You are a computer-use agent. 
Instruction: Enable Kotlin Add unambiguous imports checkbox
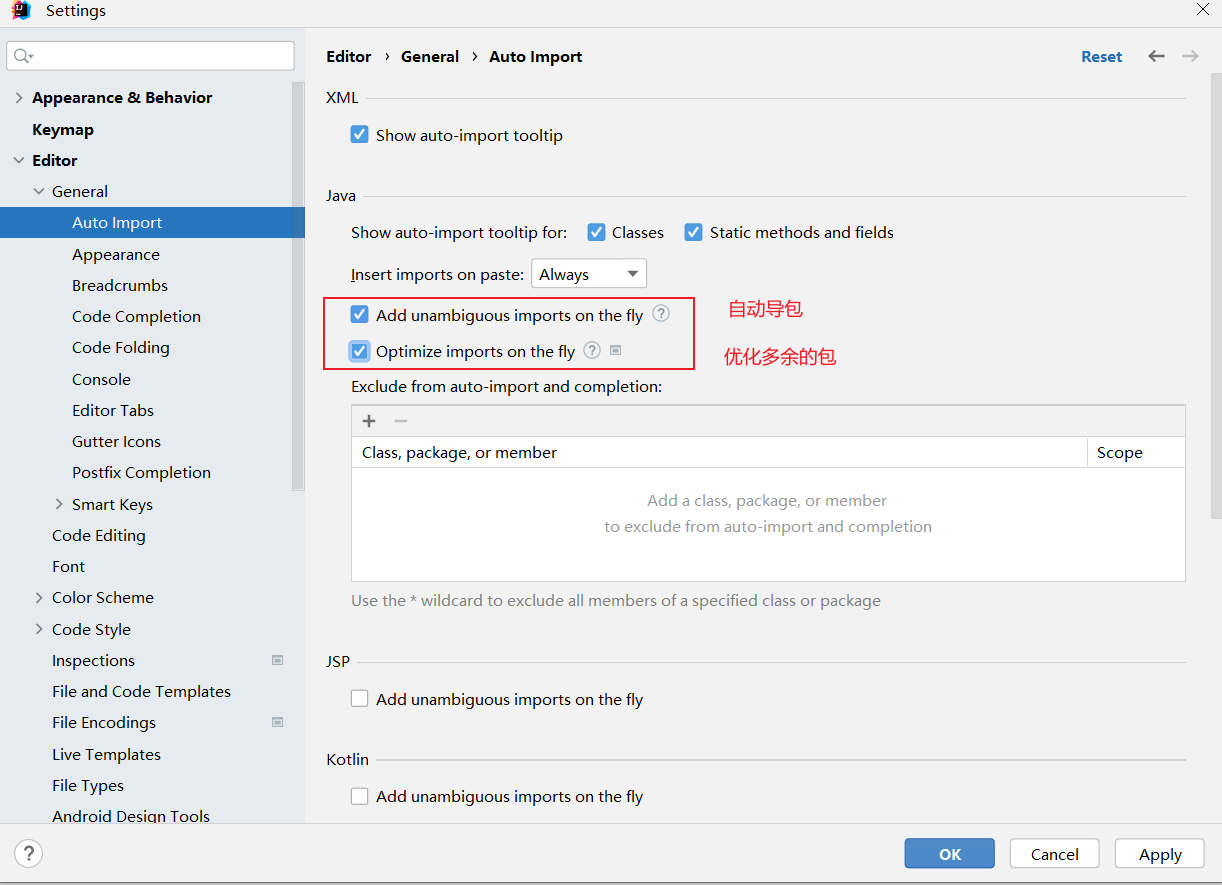[360, 796]
